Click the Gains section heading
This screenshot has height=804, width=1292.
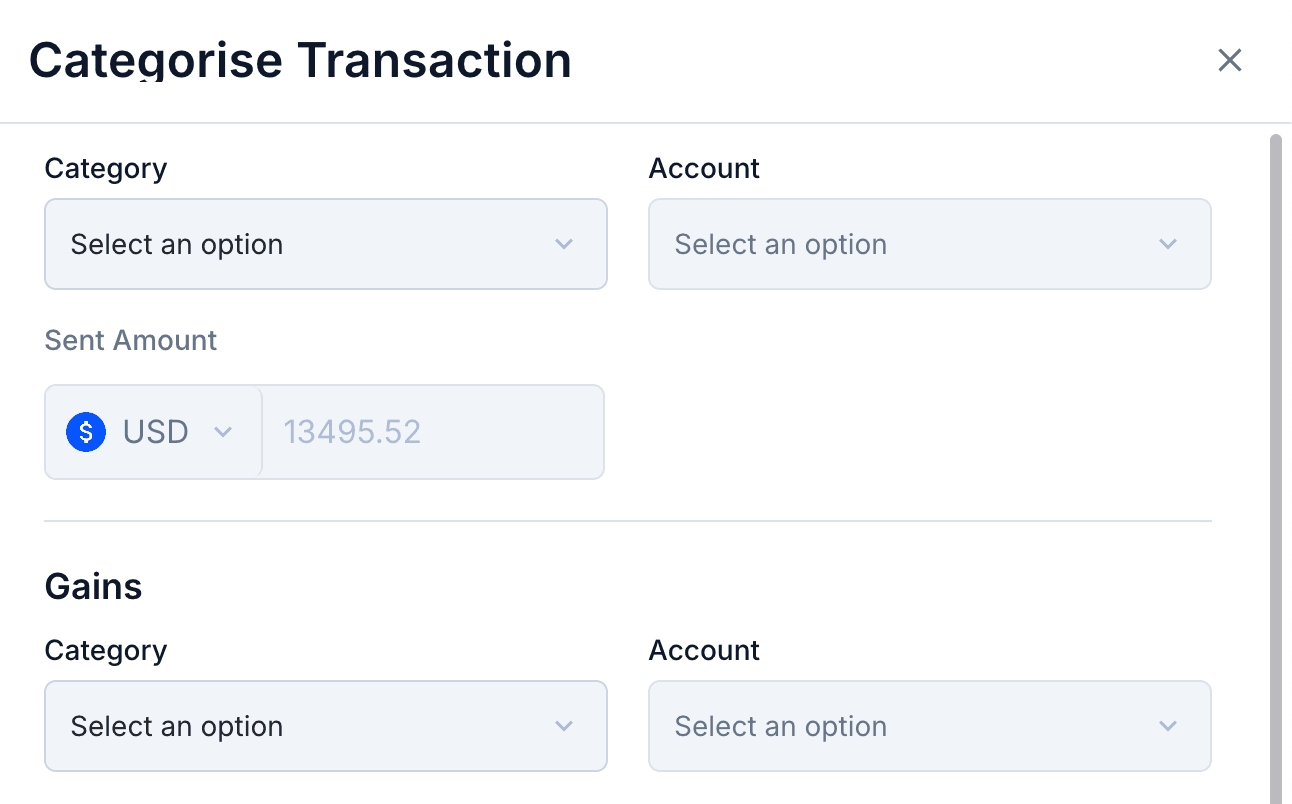point(92,586)
